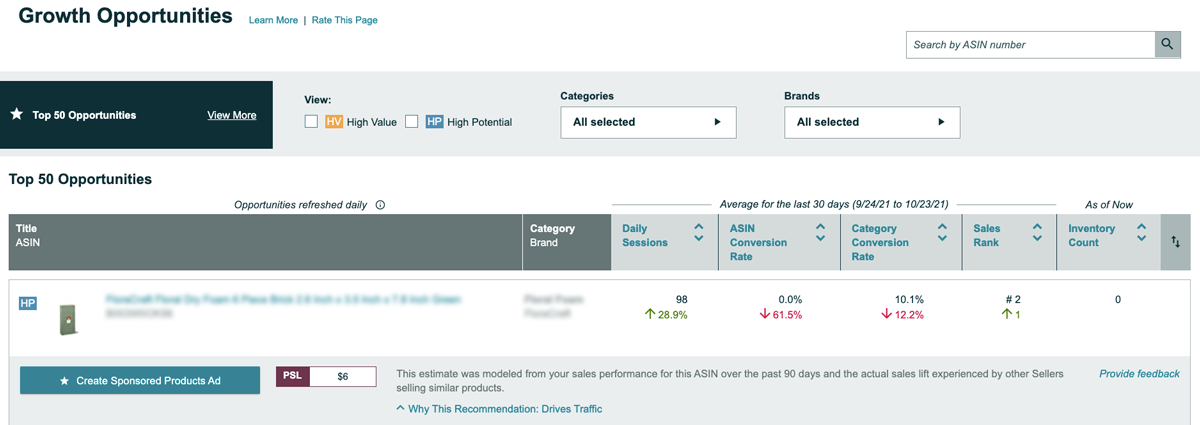
Task: Click the search magnifier icon
Action: pos(1167,44)
